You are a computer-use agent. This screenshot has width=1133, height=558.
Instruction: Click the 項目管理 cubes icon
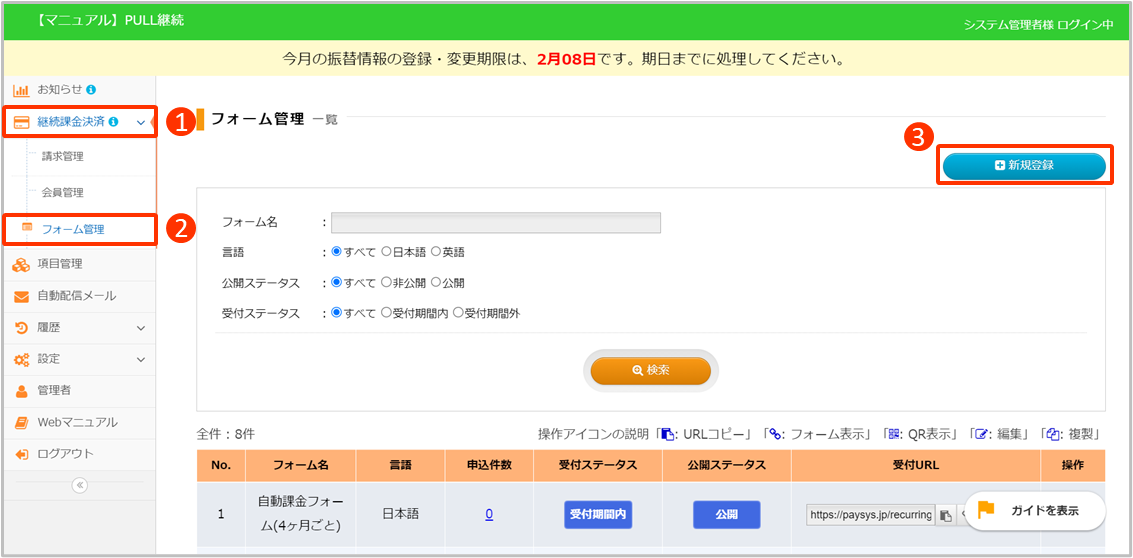[x=21, y=264]
